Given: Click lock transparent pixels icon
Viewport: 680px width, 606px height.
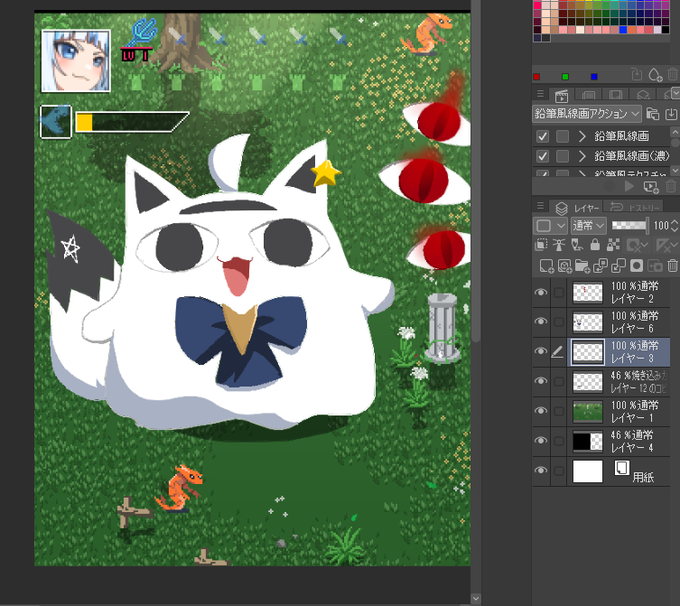Looking at the screenshot, I should (x=613, y=245).
